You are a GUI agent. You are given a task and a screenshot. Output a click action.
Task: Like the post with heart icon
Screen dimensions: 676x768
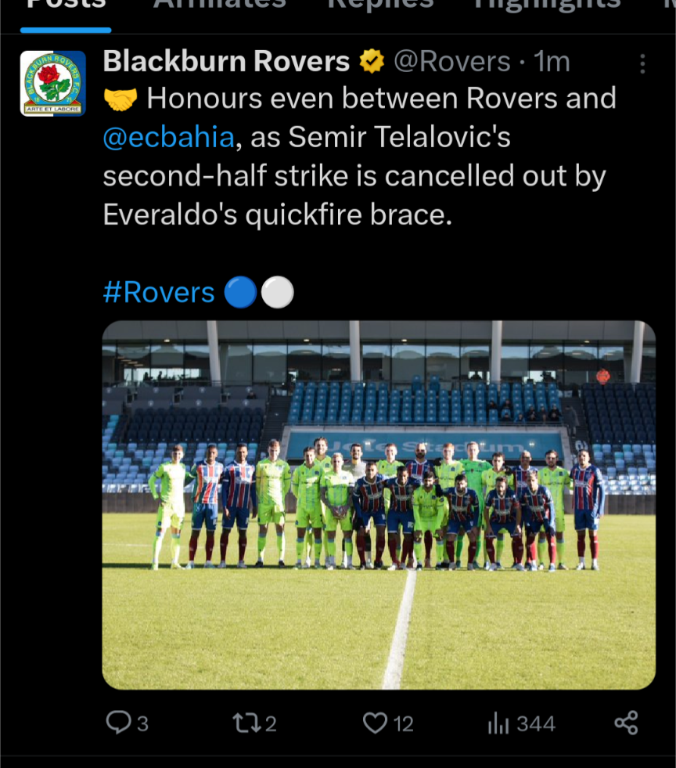375,723
